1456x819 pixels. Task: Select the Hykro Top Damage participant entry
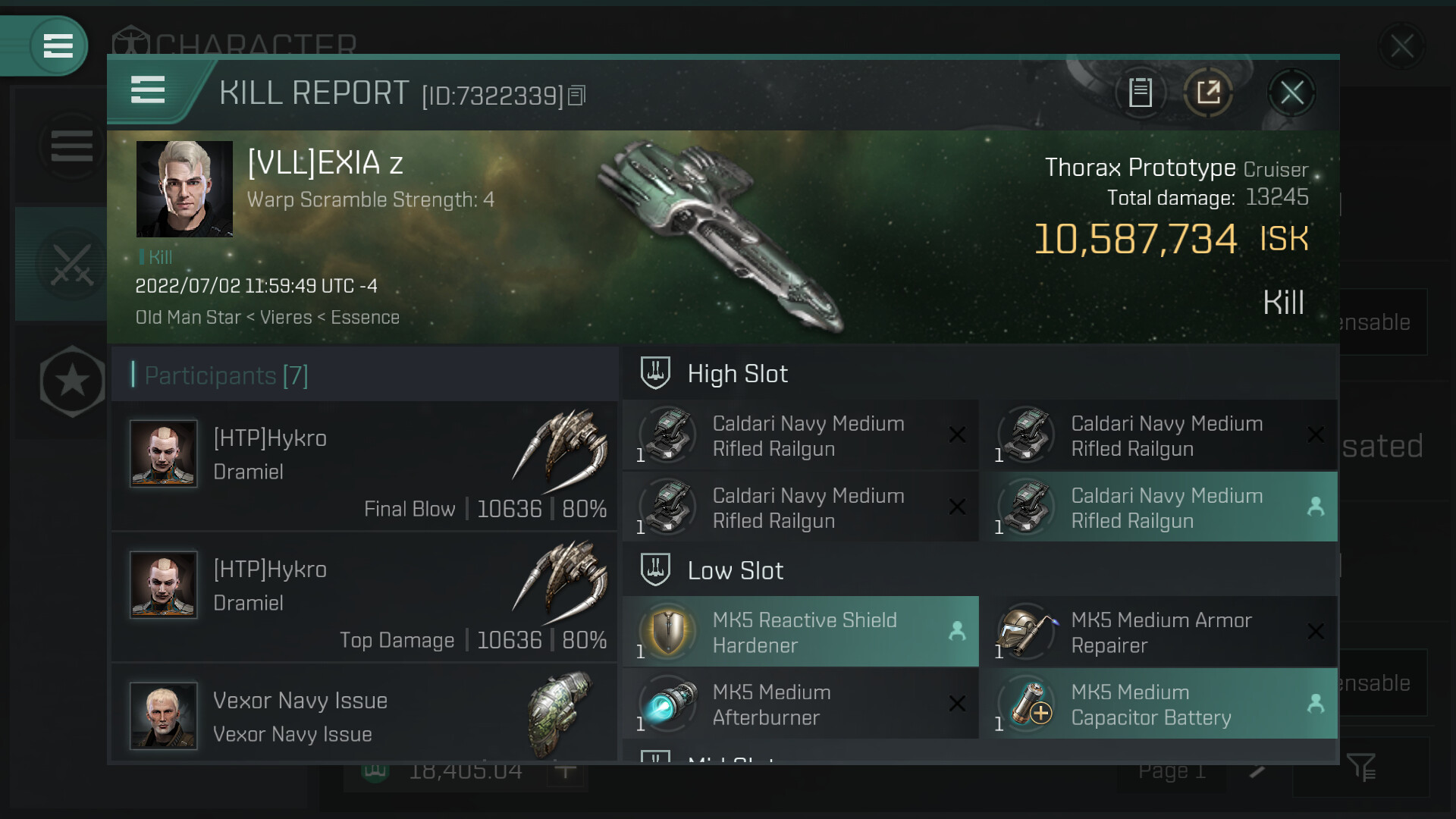click(364, 597)
